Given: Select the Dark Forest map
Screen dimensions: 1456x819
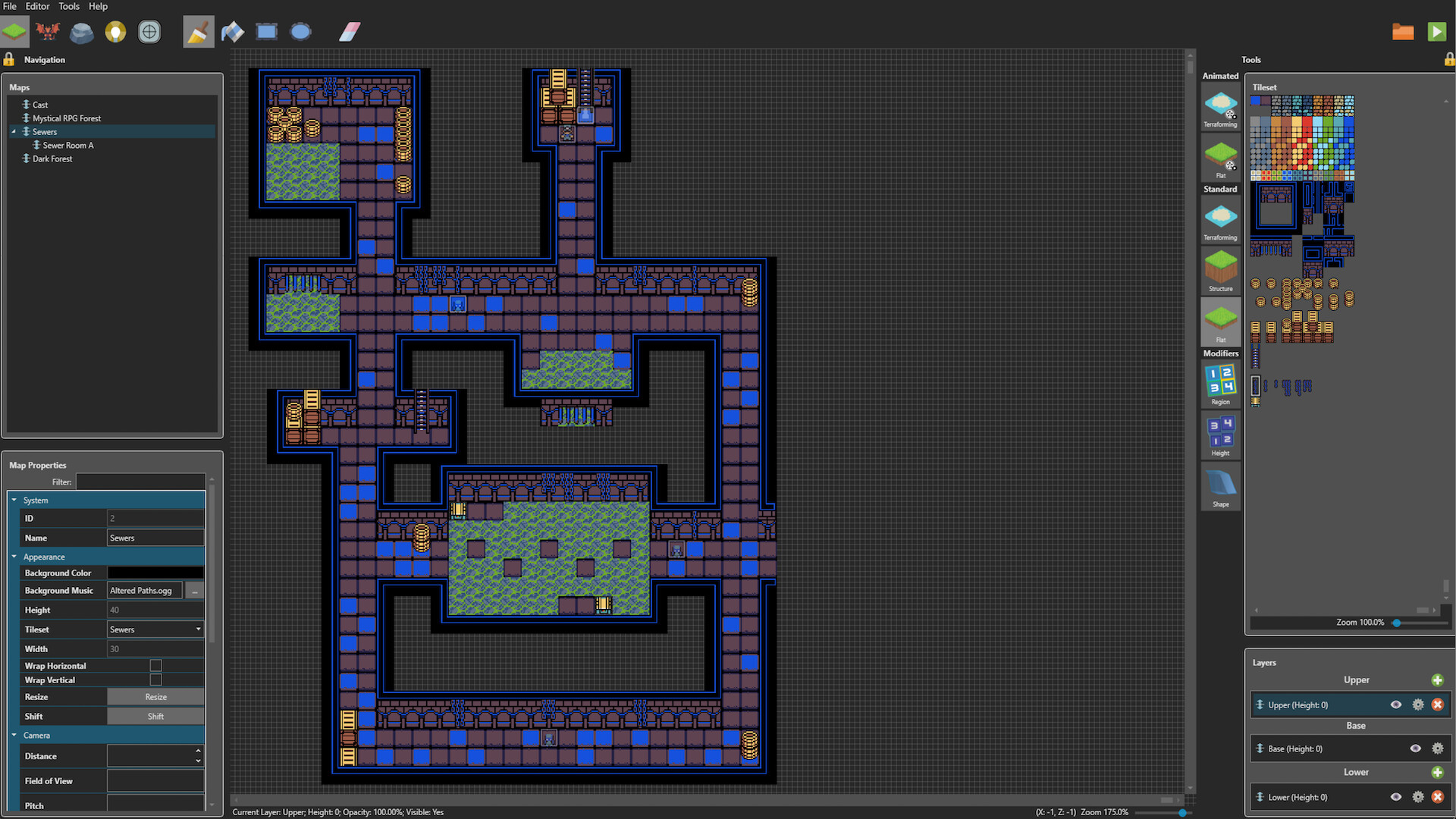Looking at the screenshot, I should [x=52, y=158].
